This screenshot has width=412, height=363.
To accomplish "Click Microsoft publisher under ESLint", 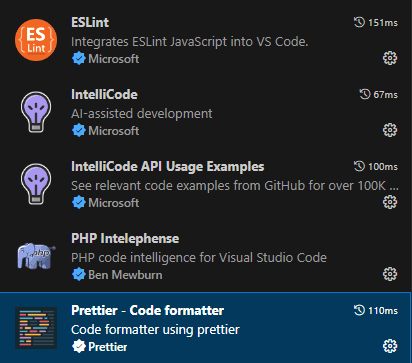I will pos(113,59).
